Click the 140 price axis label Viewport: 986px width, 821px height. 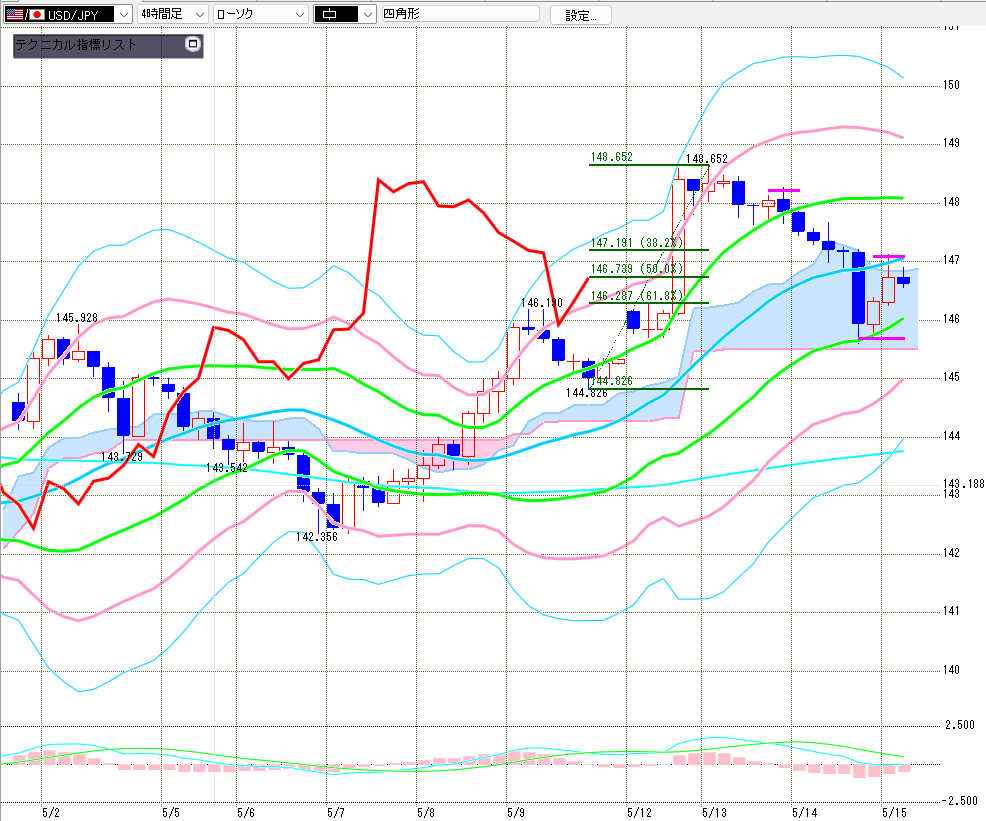point(951,670)
